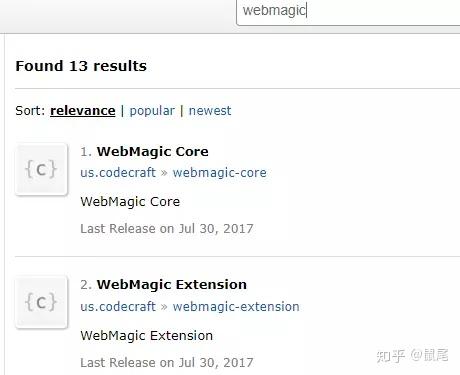Open the webmagic-core artifact link

(220, 173)
